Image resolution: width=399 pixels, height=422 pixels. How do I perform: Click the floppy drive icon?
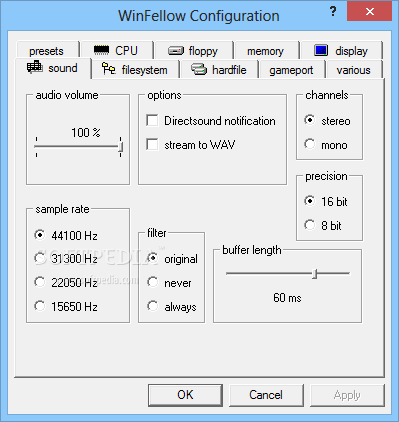(x=176, y=51)
